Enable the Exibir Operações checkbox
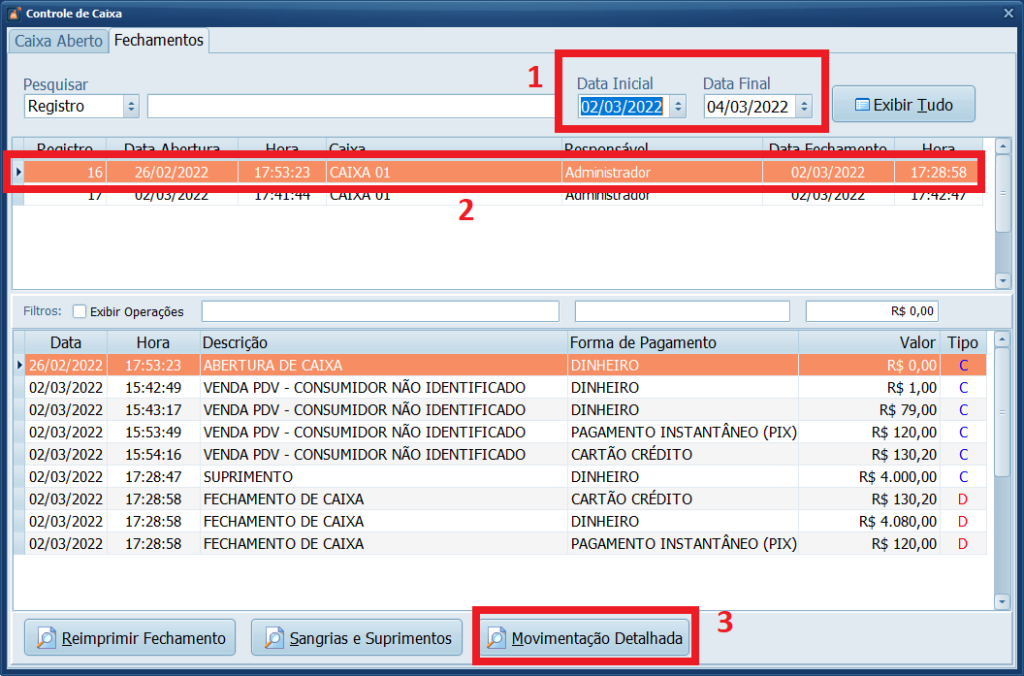The width and height of the screenshot is (1024, 676). (80, 311)
